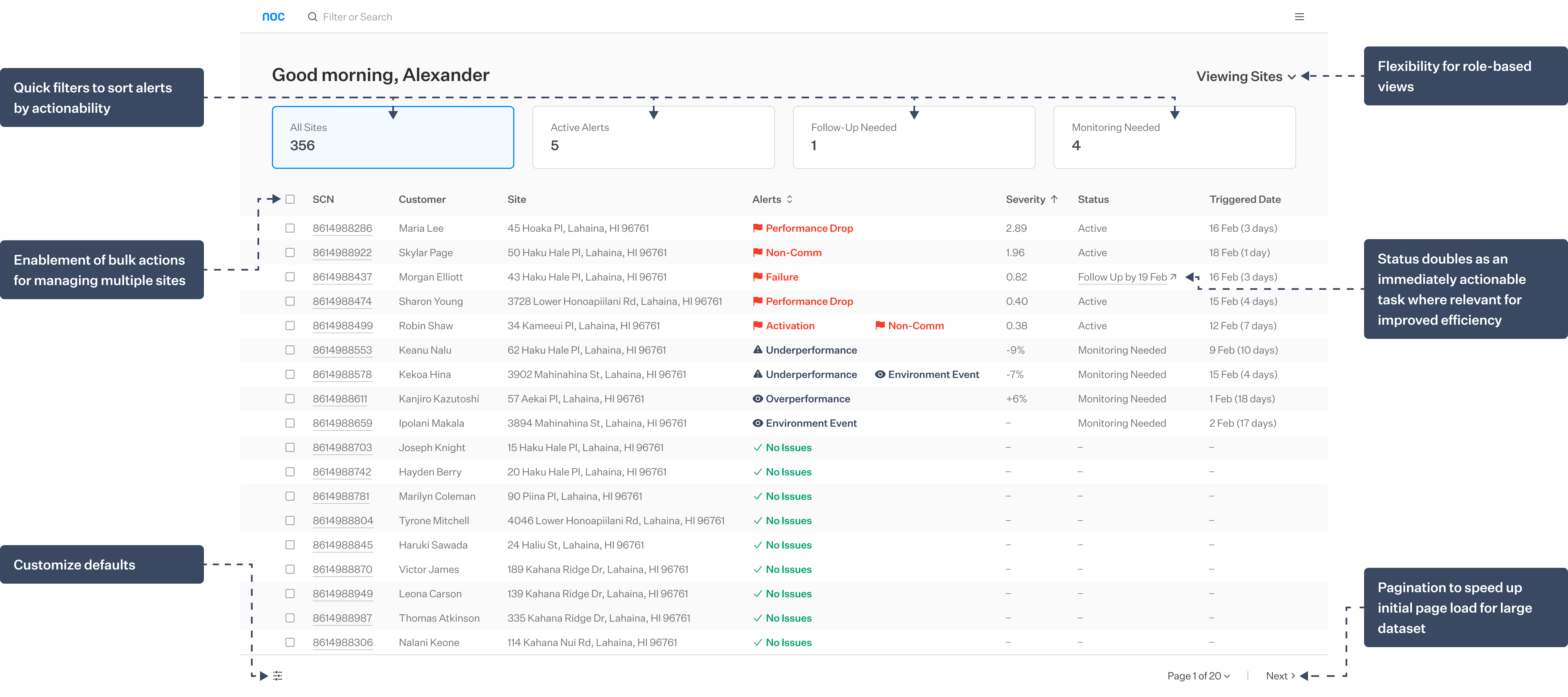Viewport: 1568px width, 697px height.
Task: Click the warning triangle for Keanu Nalu's Underperformance
Action: 758,350
